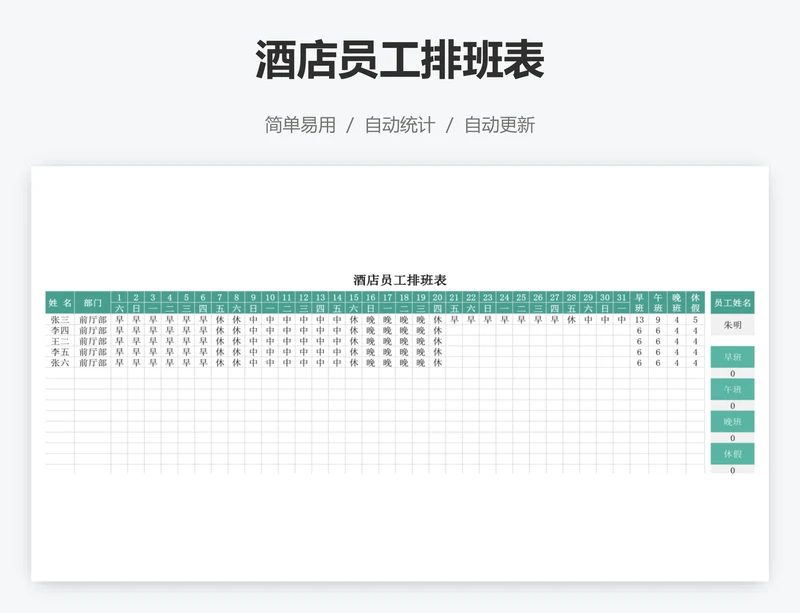Select the weekday cell under day 22
Viewport: 800px width, 613px height.
point(471,308)
